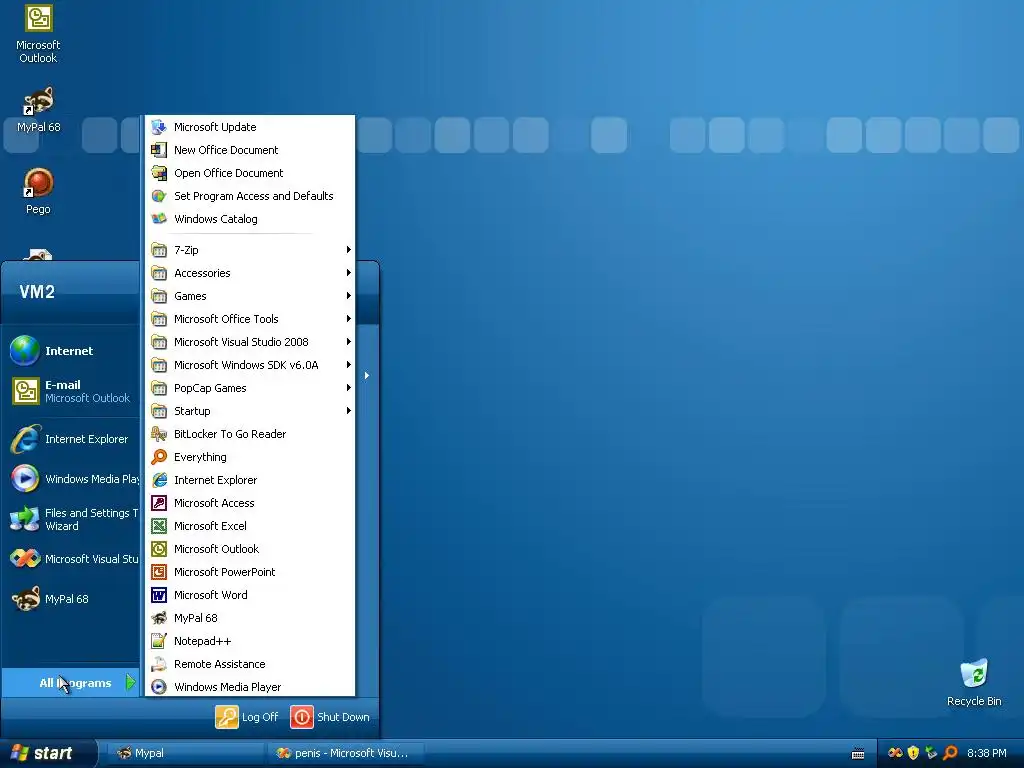The width and height of the screenshot is (1024, 768).
Task: Open Windows Media Player in programs list
Action: [249, 687]
